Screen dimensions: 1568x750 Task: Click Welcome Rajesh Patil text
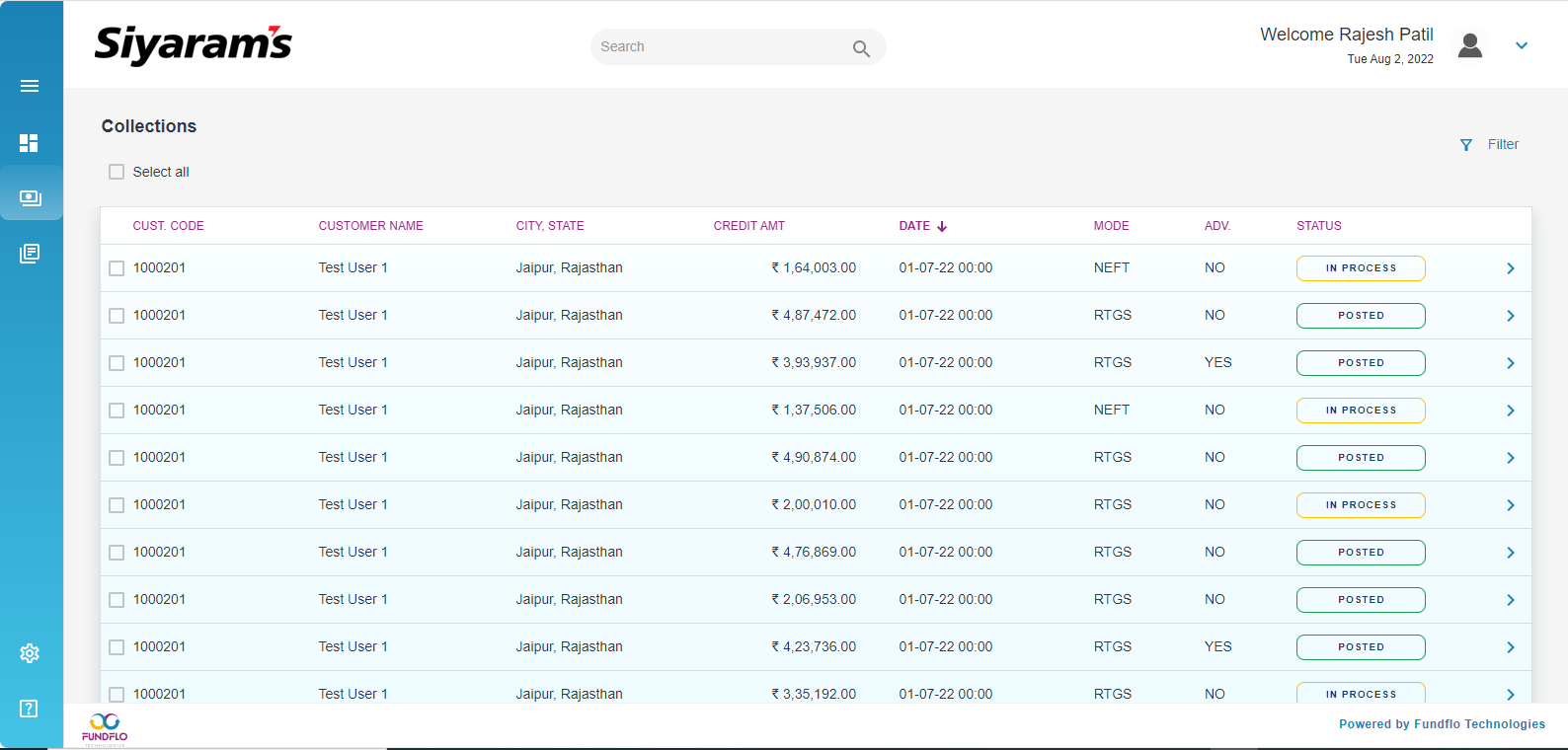(x=1347, y=35)
